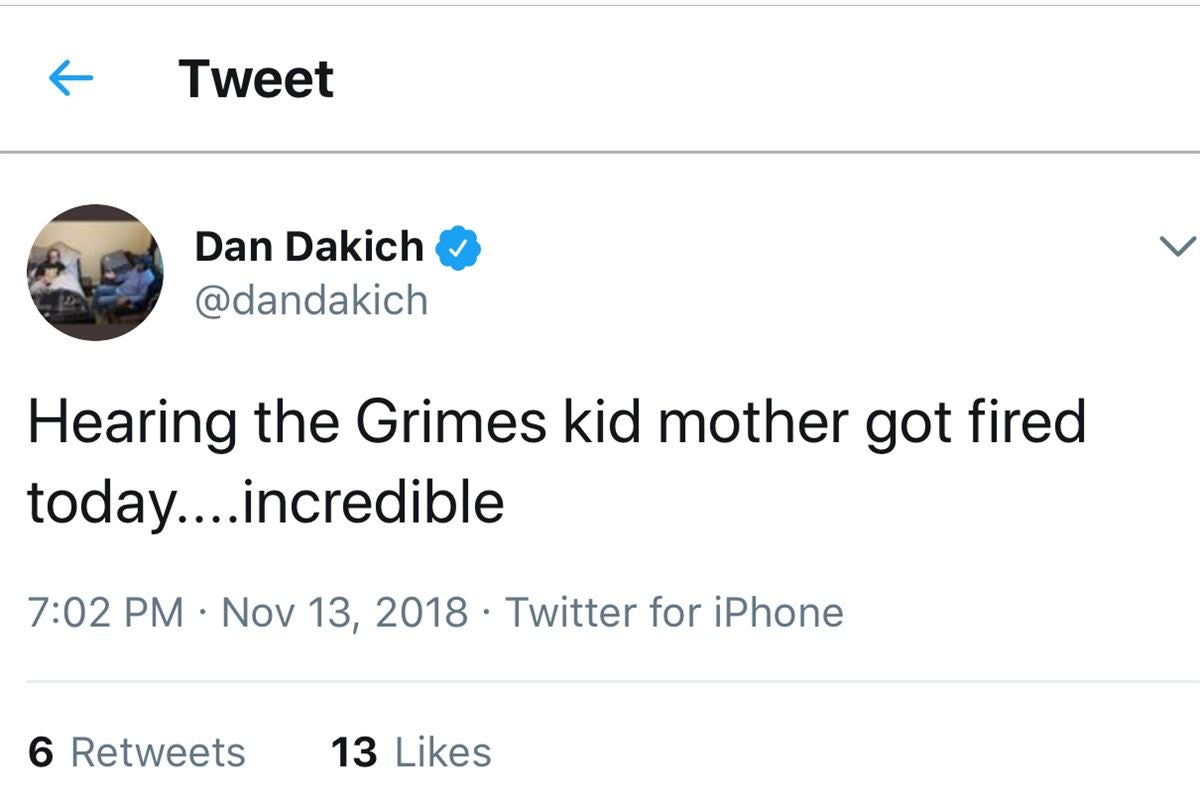This screenshot has width=1200, height=807.
Task: Select the 7:02 PM timestamp
Action: [106, 612]
